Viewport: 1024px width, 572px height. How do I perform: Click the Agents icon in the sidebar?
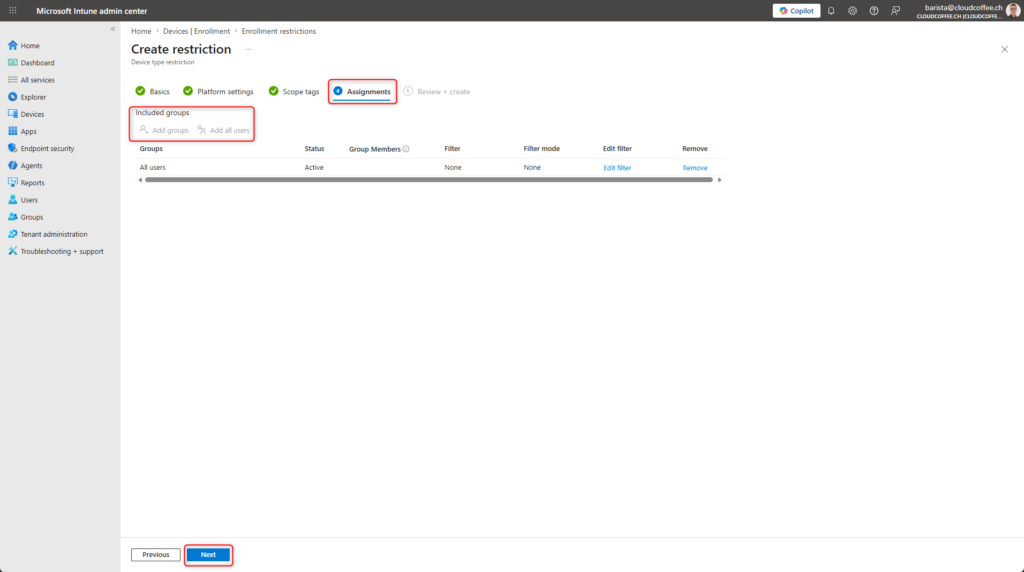tap(12, 165)
